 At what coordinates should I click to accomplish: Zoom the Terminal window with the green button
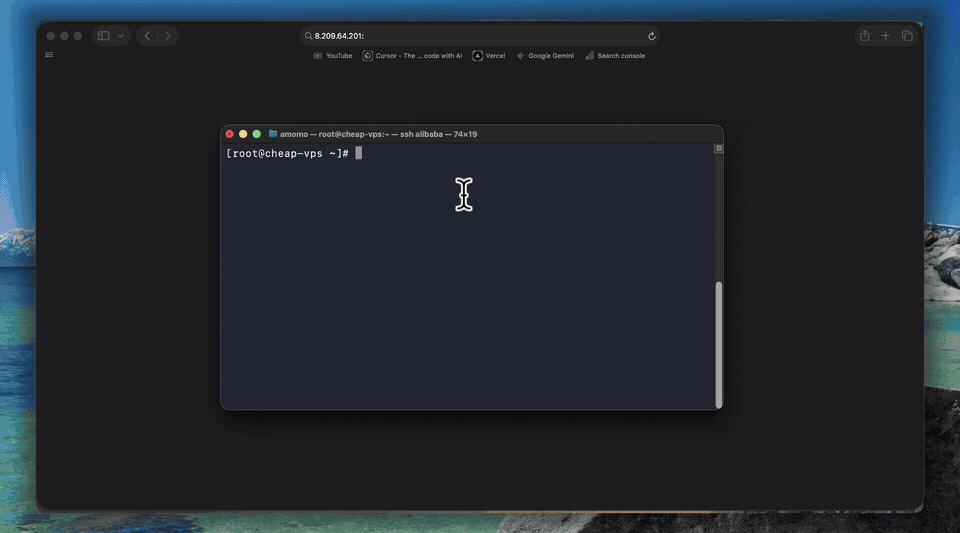click(x=257, y=134)
